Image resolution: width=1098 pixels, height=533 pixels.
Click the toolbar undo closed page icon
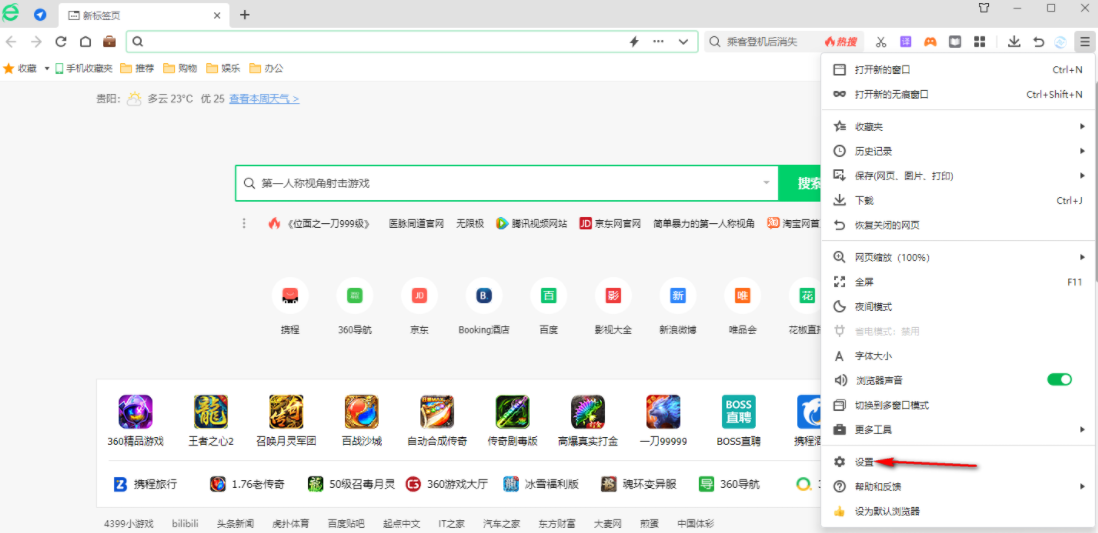click(1038, 42)
